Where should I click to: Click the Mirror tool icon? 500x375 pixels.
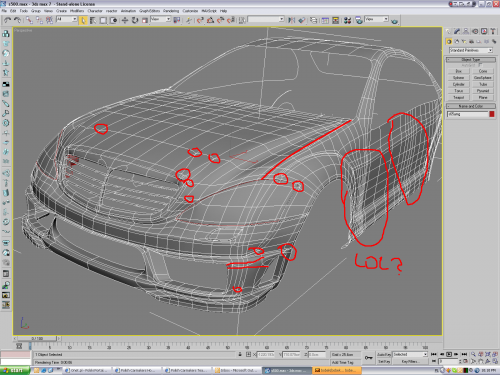[x=291, y=20]
